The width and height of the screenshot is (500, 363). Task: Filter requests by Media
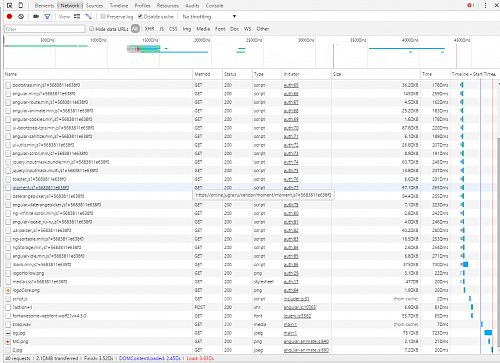point(203,29)
